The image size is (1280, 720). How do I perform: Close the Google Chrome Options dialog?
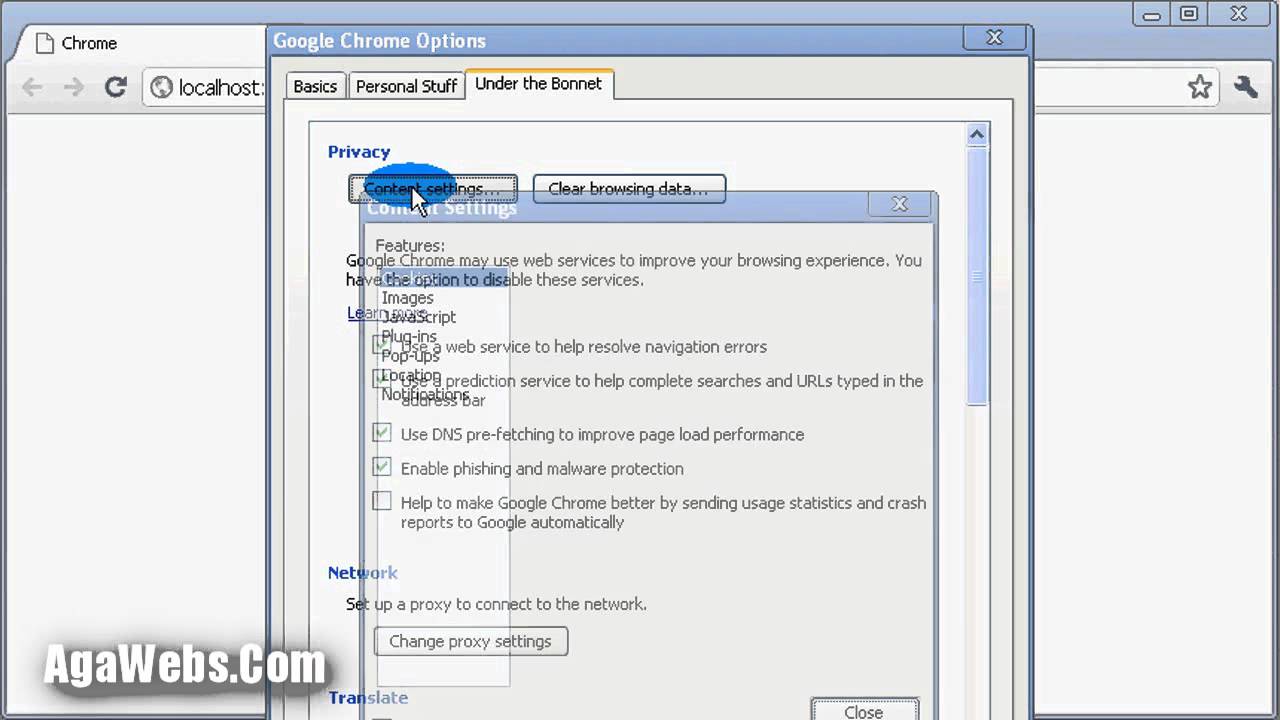(994, 38)
